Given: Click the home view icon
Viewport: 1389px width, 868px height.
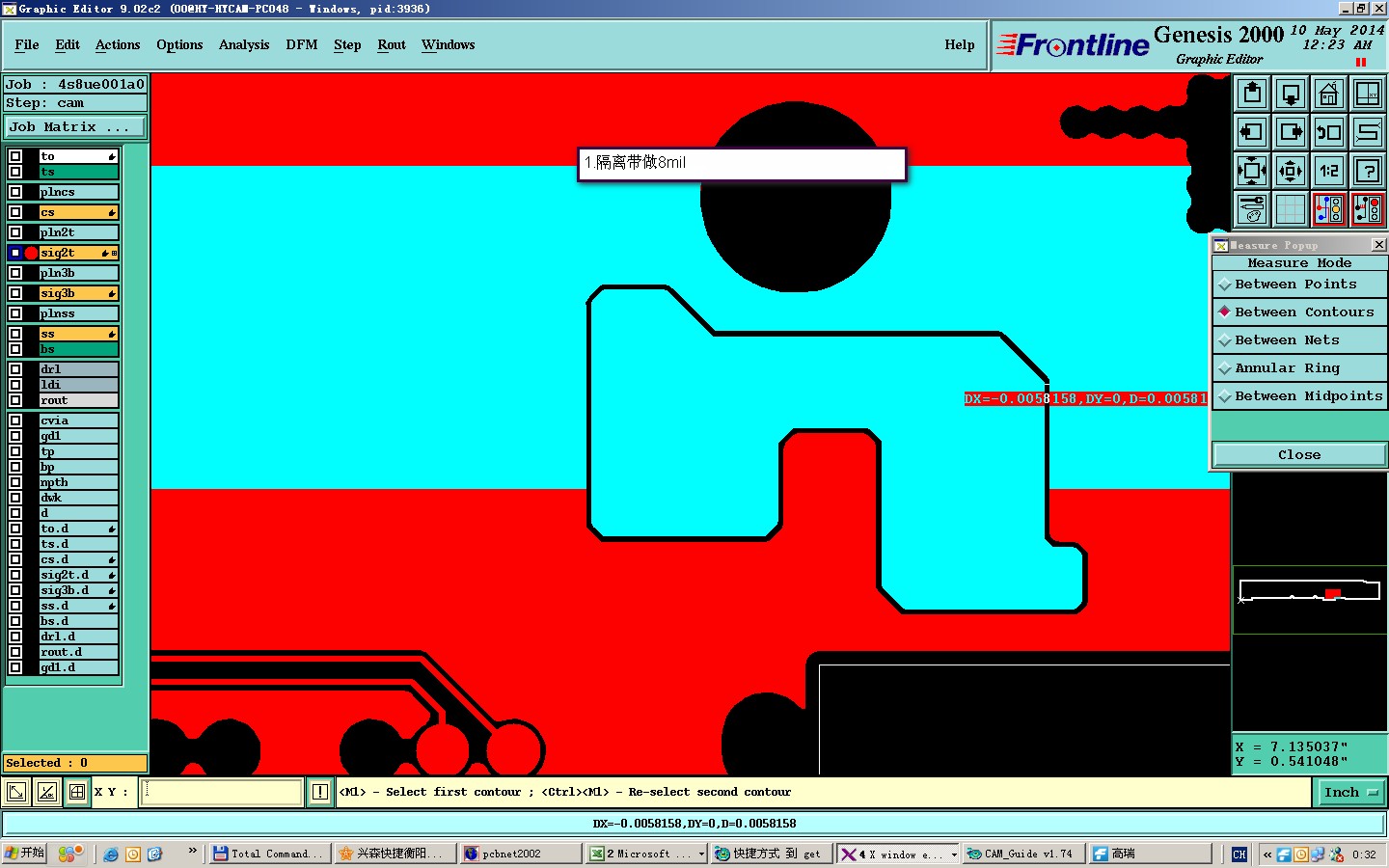Looking at the screenshot, I should [1329, 94].
